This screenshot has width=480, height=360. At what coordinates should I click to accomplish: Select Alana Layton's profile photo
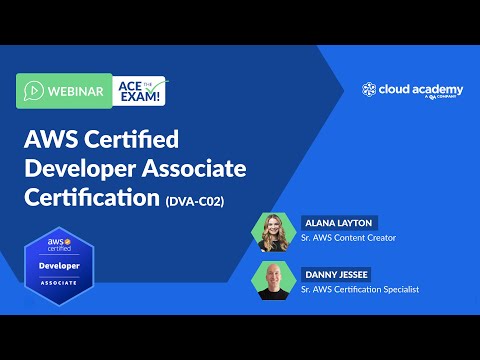pyautogui.click(x=274, y=232)
